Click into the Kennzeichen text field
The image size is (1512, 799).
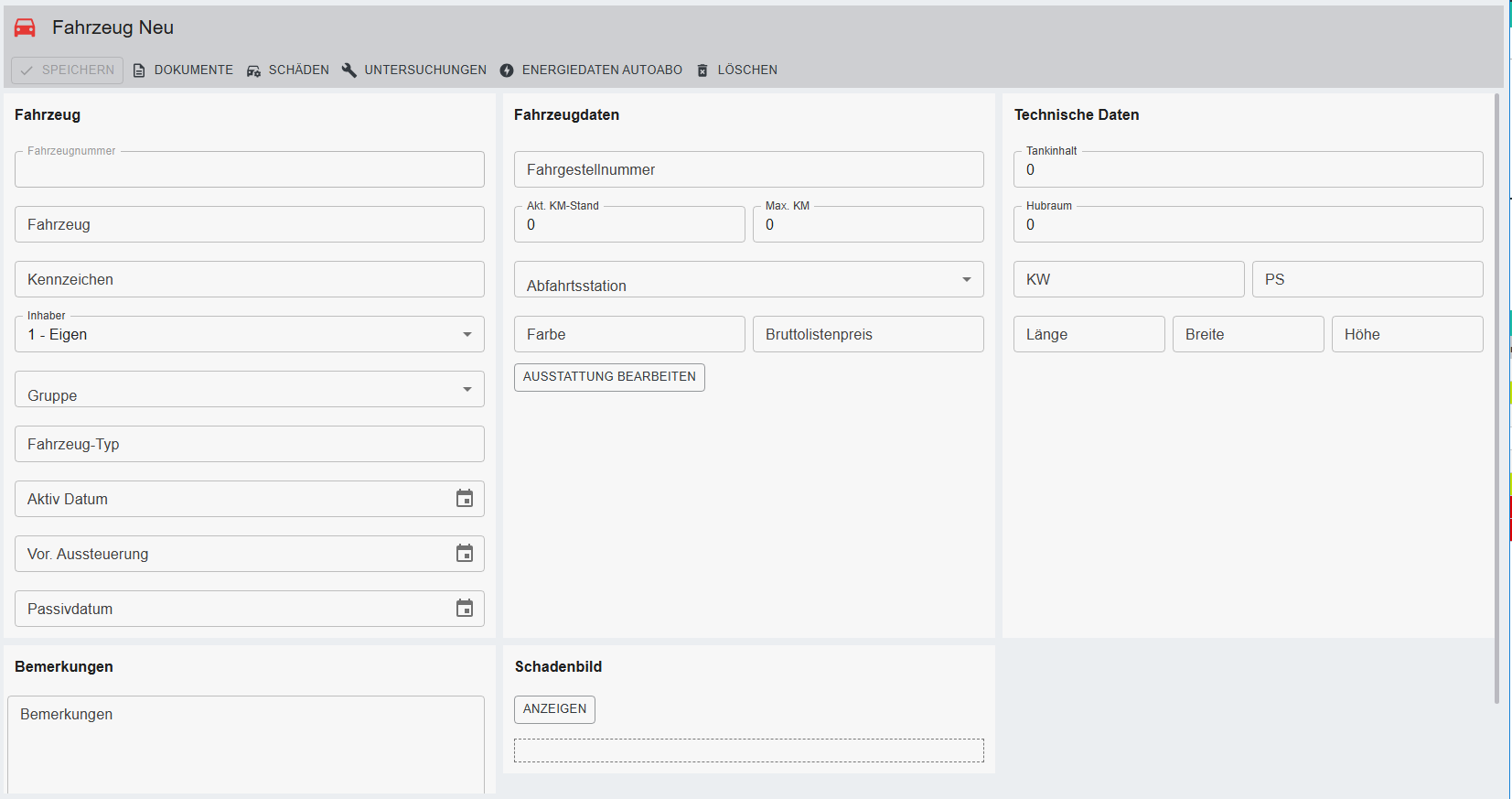point(249,280)
